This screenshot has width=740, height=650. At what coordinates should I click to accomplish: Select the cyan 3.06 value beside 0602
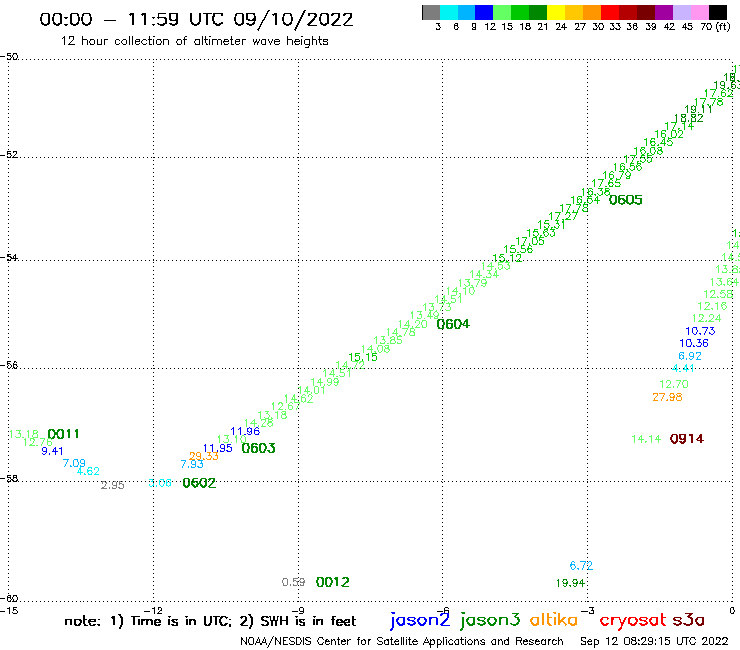tap(160, 483)
